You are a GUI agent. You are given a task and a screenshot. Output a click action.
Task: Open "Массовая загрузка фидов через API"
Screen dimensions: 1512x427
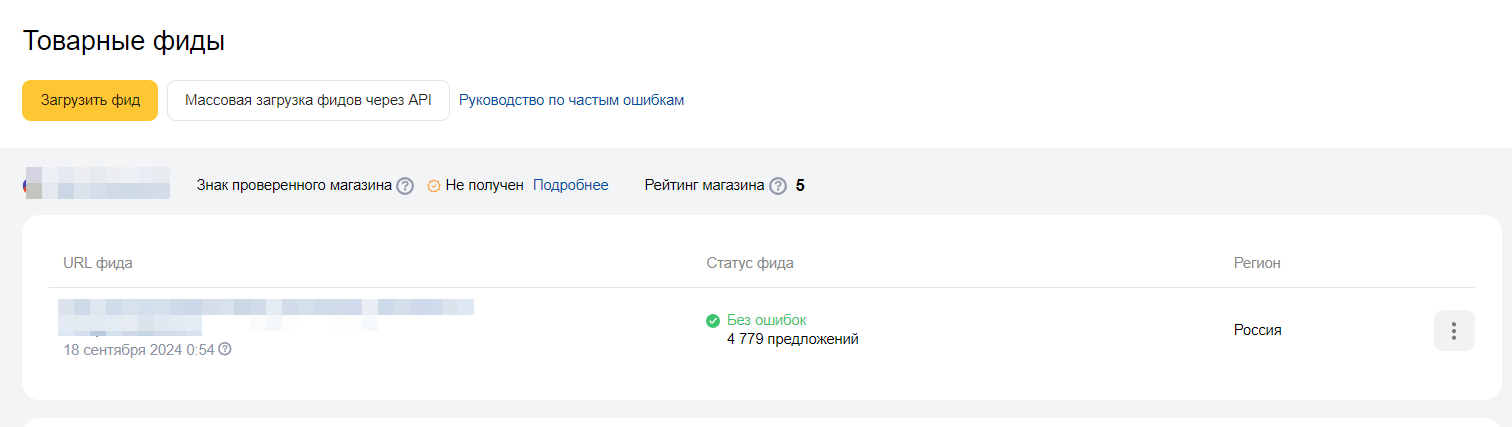[308, 101]
